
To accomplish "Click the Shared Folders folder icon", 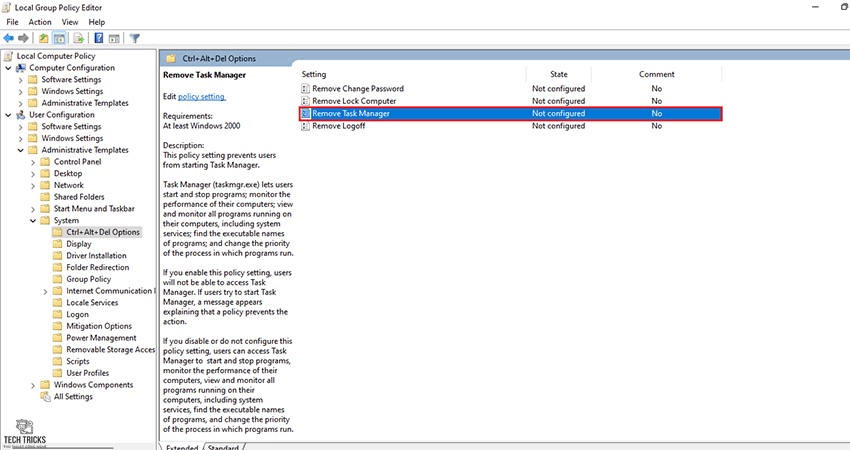I will pos(46,197).
